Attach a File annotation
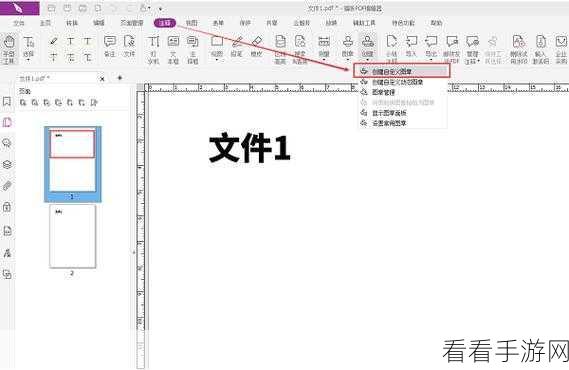The width and height of the screenshot is (569, 370). point(129,46)
